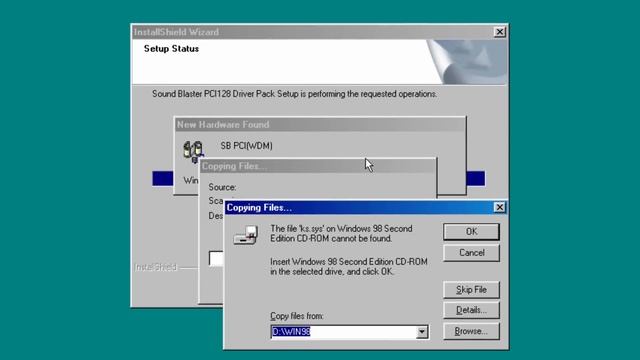This screenshot has height=360, width=640.
Task: Click the ks.sys cannot be found message
Action: coord(341,233)
